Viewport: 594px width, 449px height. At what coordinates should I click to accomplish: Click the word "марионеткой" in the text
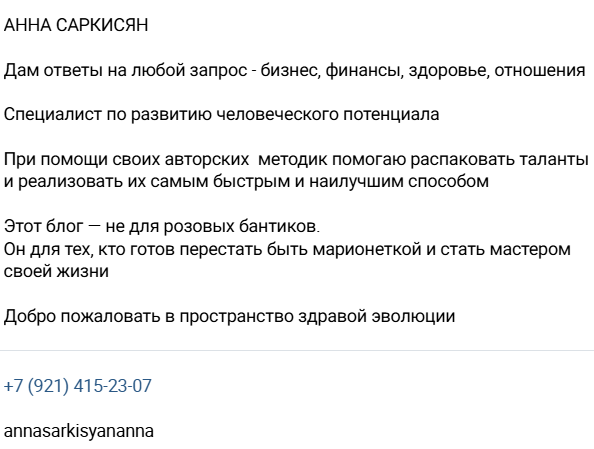pos(367,249)
